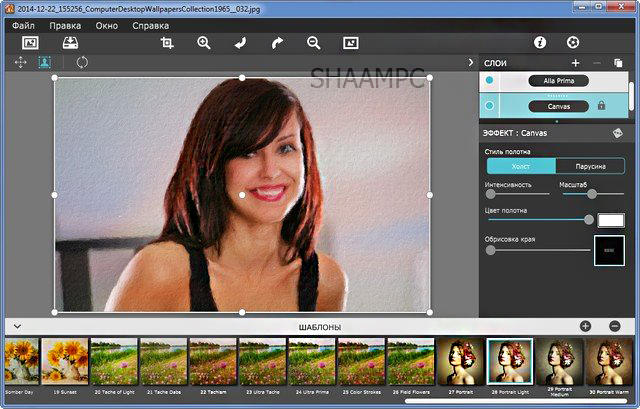Image resolution: width=640 pixels, height=409 pixels.
Task: Open the Правка menu
Action: pyautogui.click(x=65, y=26)
